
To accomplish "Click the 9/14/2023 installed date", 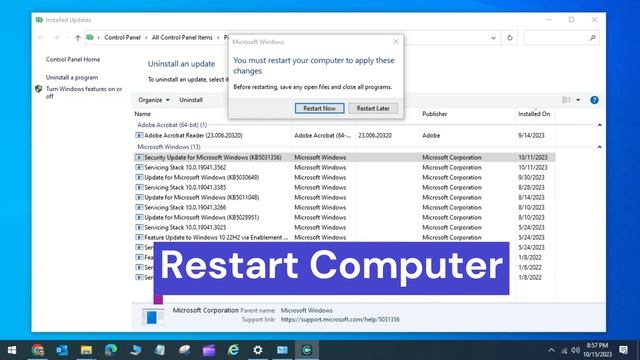I will pyautogui.click(x=531, y=135).
